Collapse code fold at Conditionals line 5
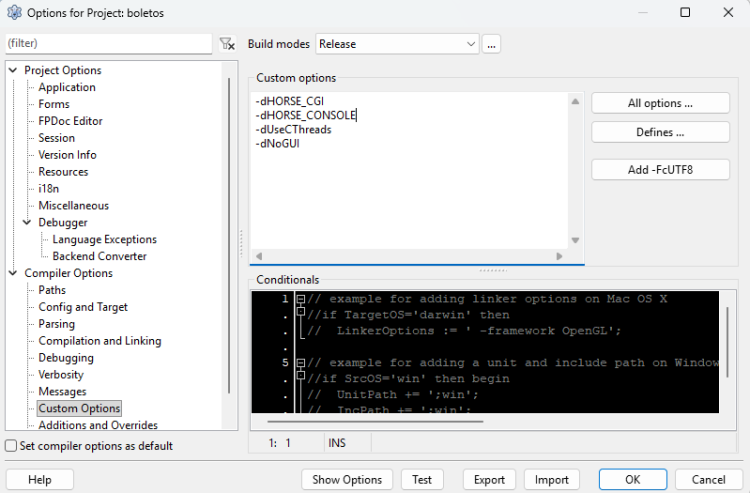The width and height of the screenshot is (750, 493). [x=301, y=363]
